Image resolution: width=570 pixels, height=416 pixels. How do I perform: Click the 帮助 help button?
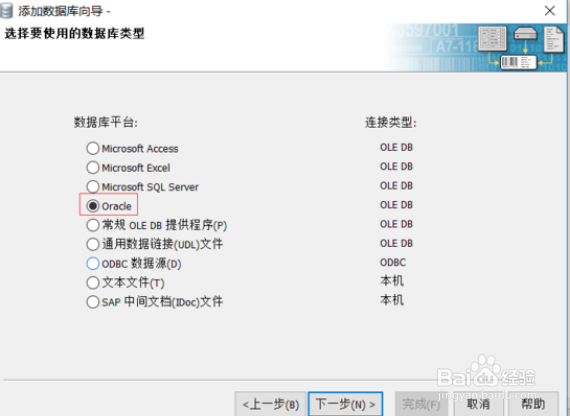pyautogui.click(x=533, y=404)
